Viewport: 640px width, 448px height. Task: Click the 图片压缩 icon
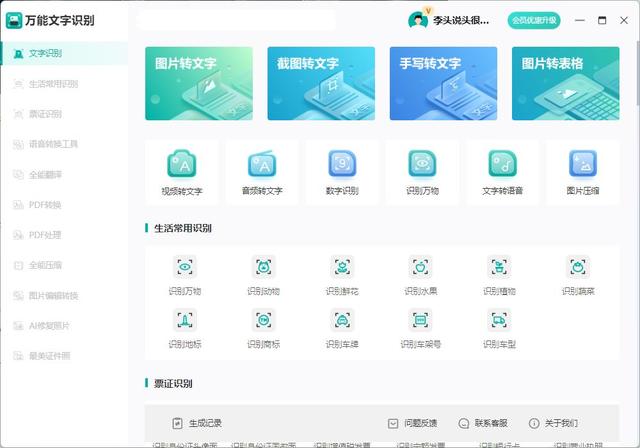(582, 165)
